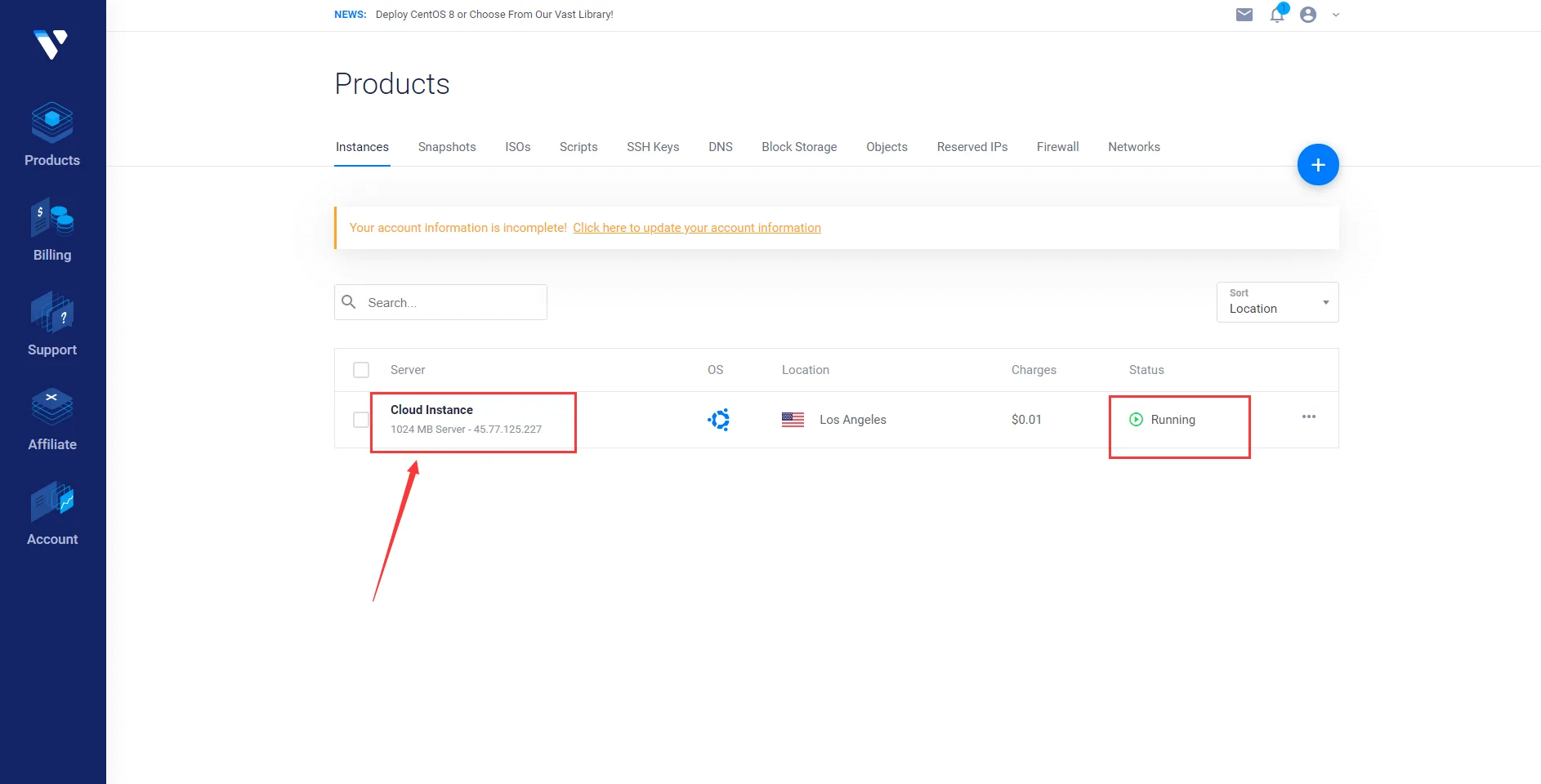This screenshot has height=784, width=1541.
Task: Click the Los Angeles location text
Action: coord(853,420)
